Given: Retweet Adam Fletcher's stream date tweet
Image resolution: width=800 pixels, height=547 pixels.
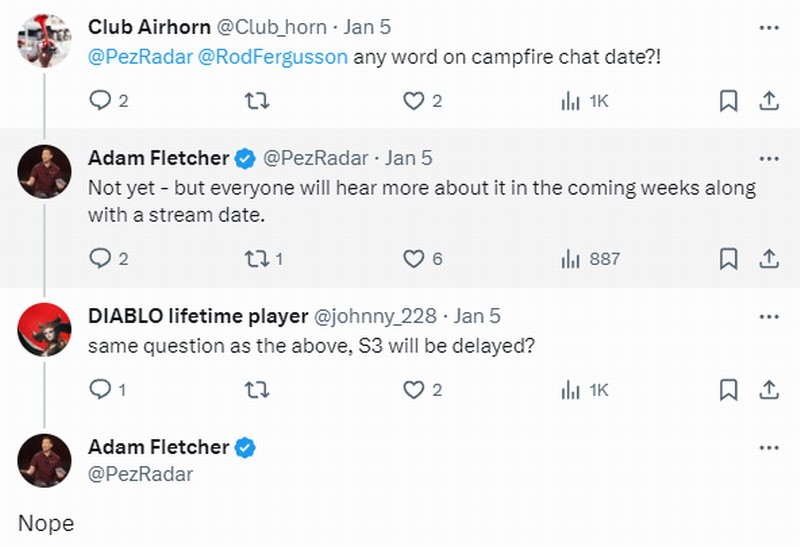Looking at the screenshot, I should 257,259.
